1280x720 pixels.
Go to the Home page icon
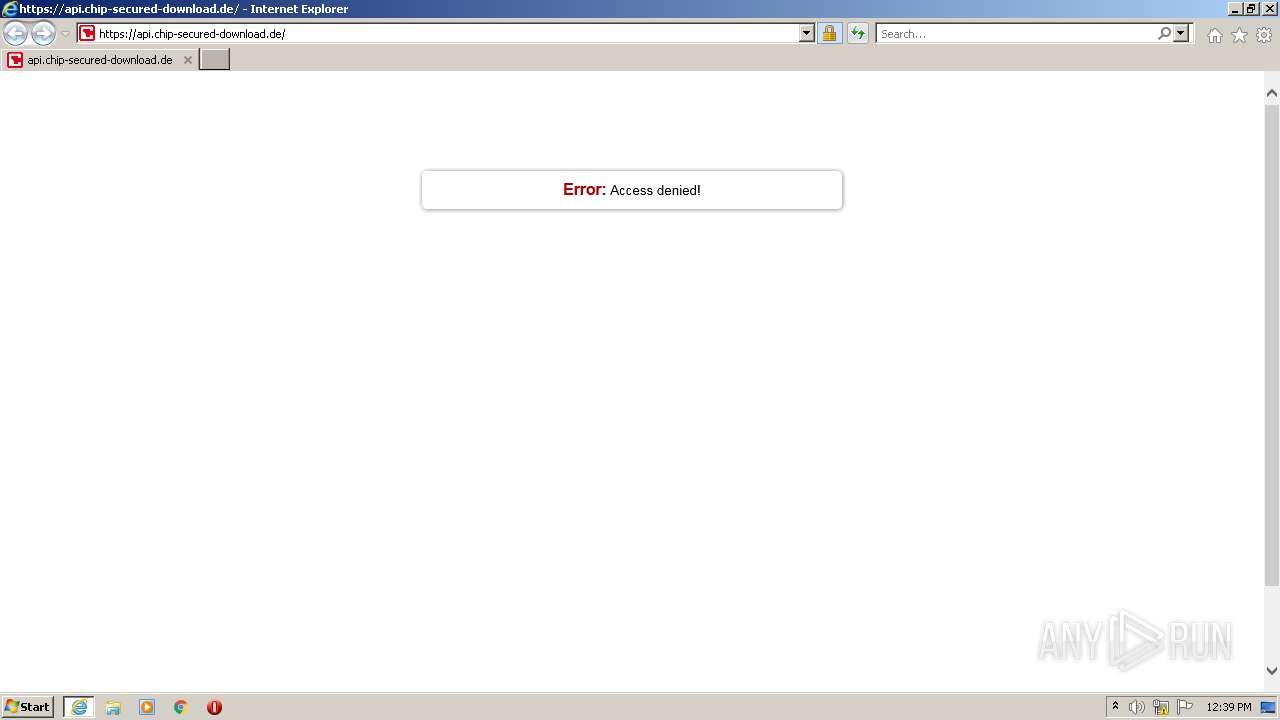(x=1214, y=35)
